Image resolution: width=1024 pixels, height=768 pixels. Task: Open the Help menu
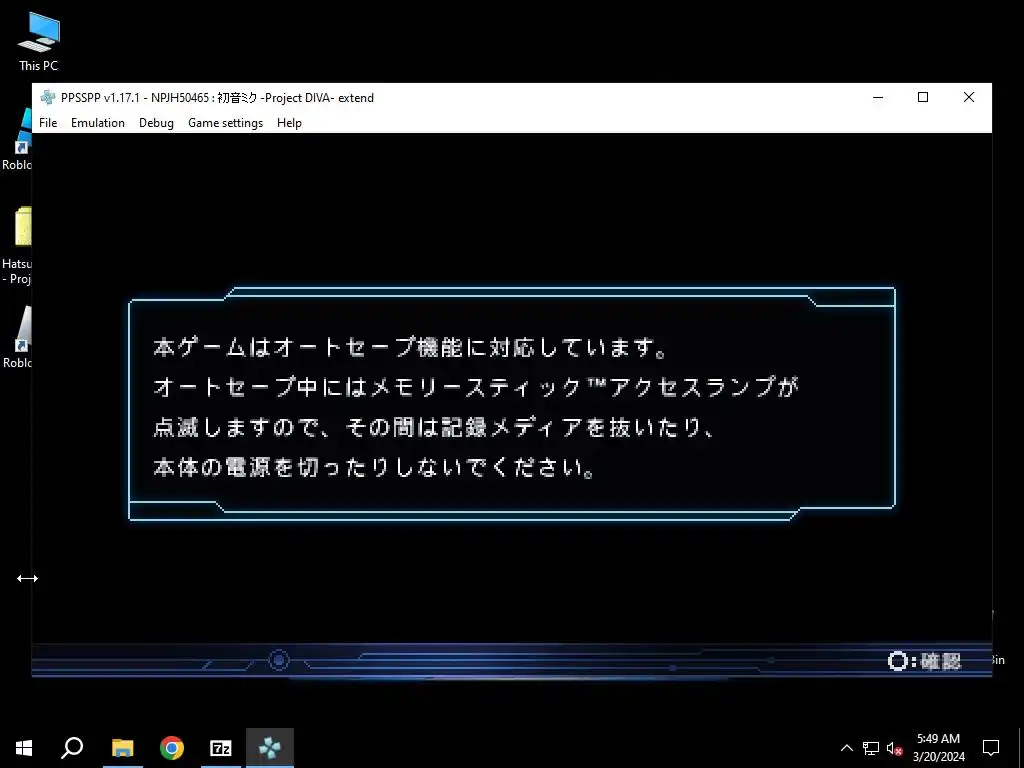[289, 123]
